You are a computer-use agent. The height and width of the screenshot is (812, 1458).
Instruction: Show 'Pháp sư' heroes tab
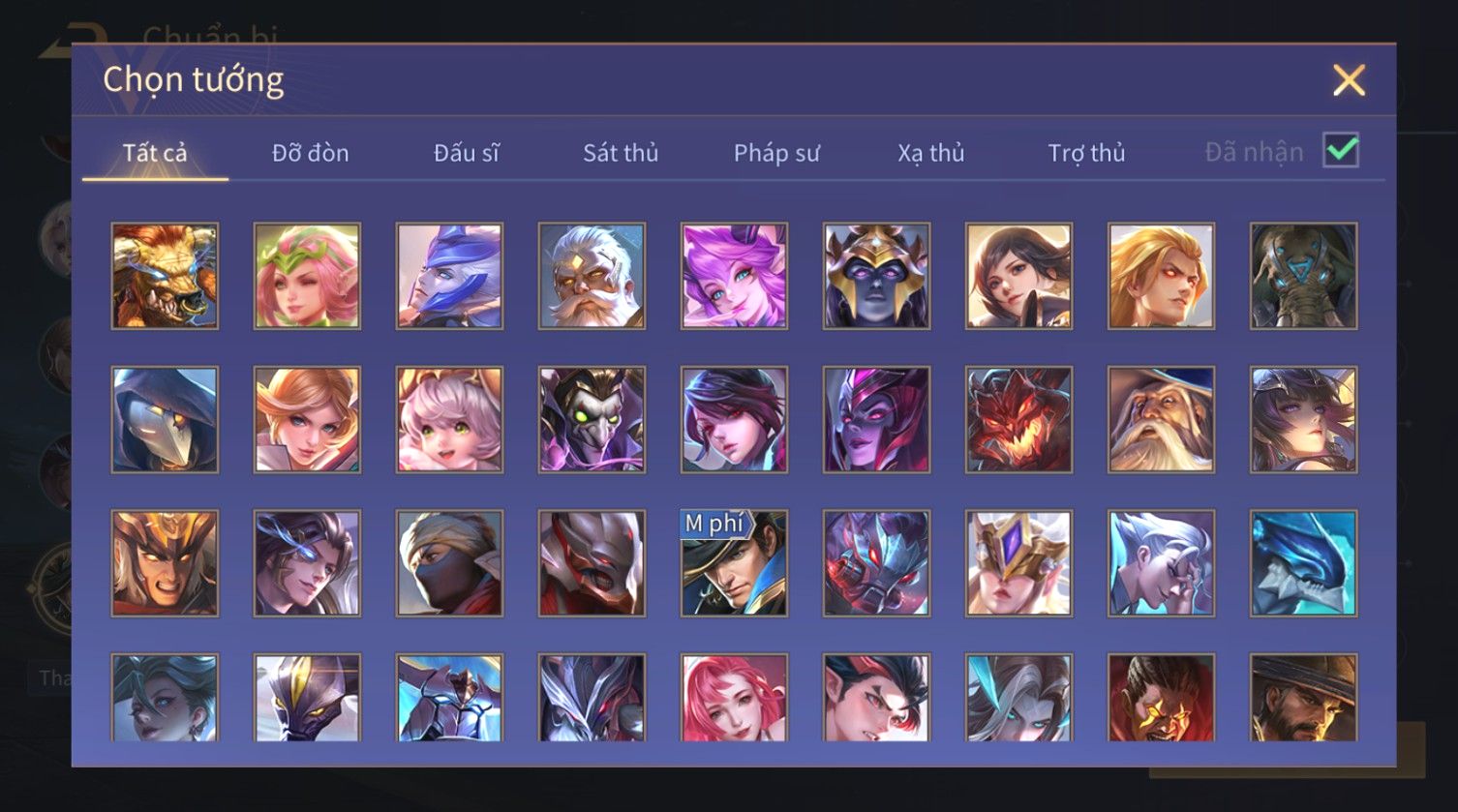tap(776, 153)
